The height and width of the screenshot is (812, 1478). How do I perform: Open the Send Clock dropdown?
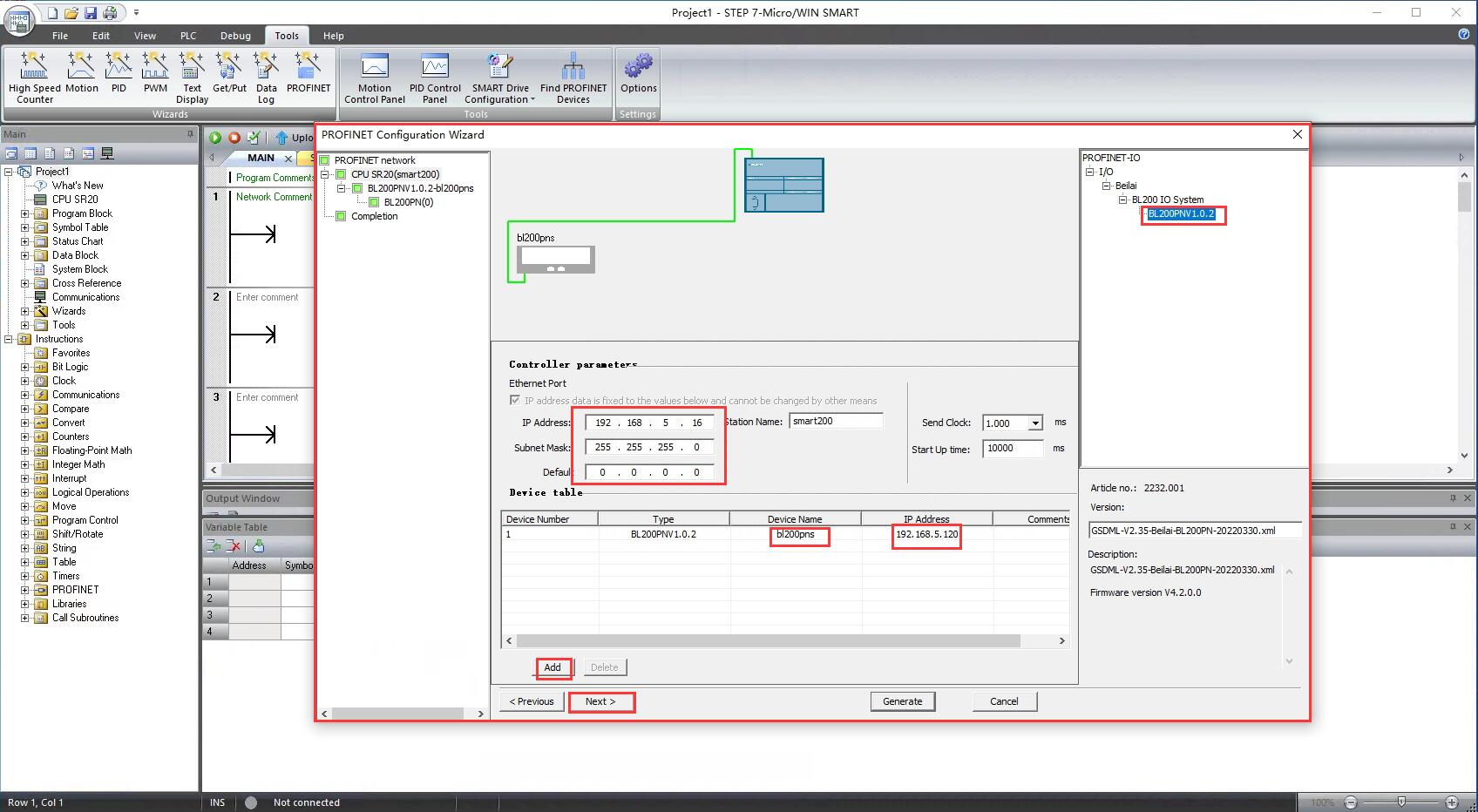click(x=1035, y=423)
